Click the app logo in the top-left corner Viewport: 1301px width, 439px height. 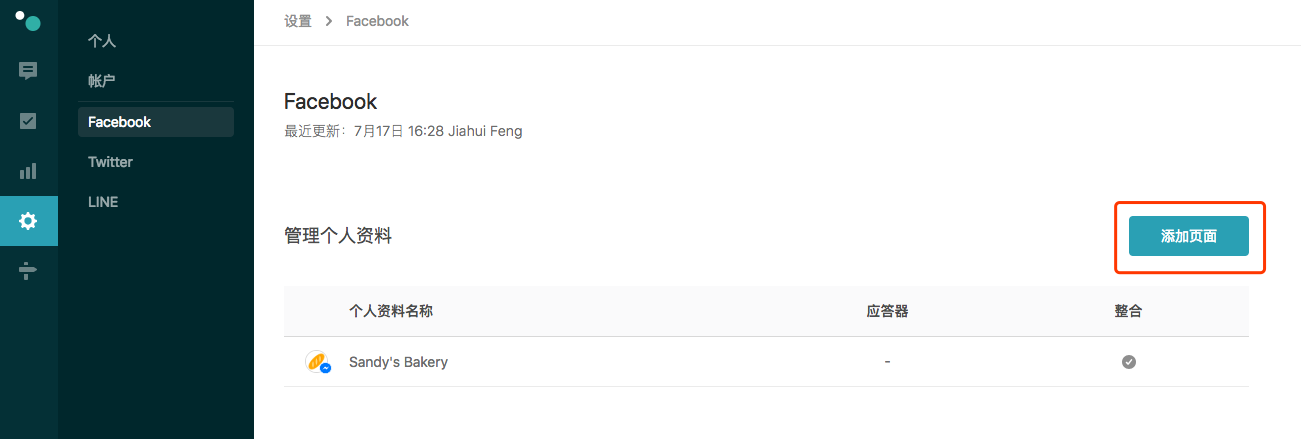[x=28, y=20]
